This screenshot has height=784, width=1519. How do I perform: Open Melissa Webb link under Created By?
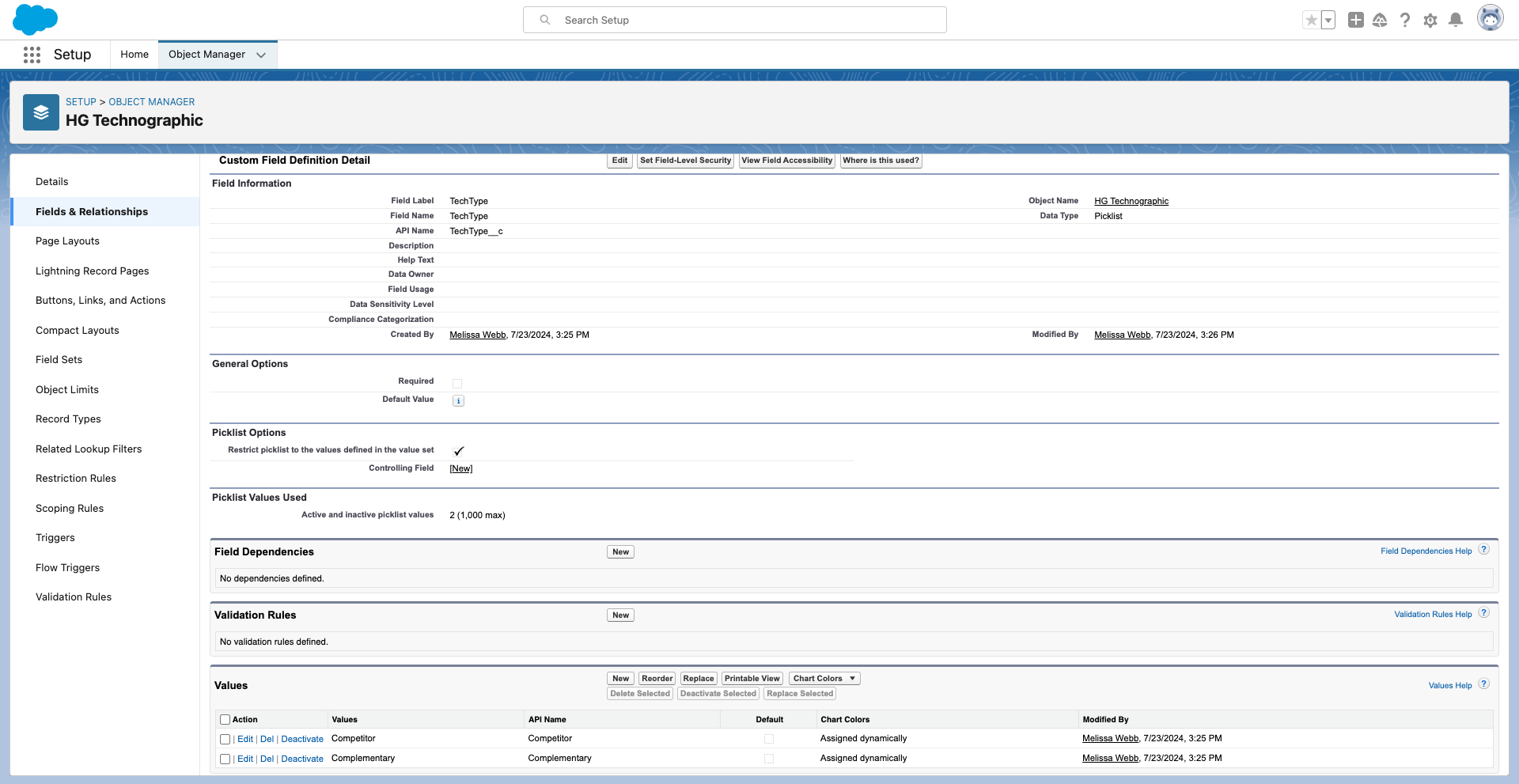[x=478, y=335]
